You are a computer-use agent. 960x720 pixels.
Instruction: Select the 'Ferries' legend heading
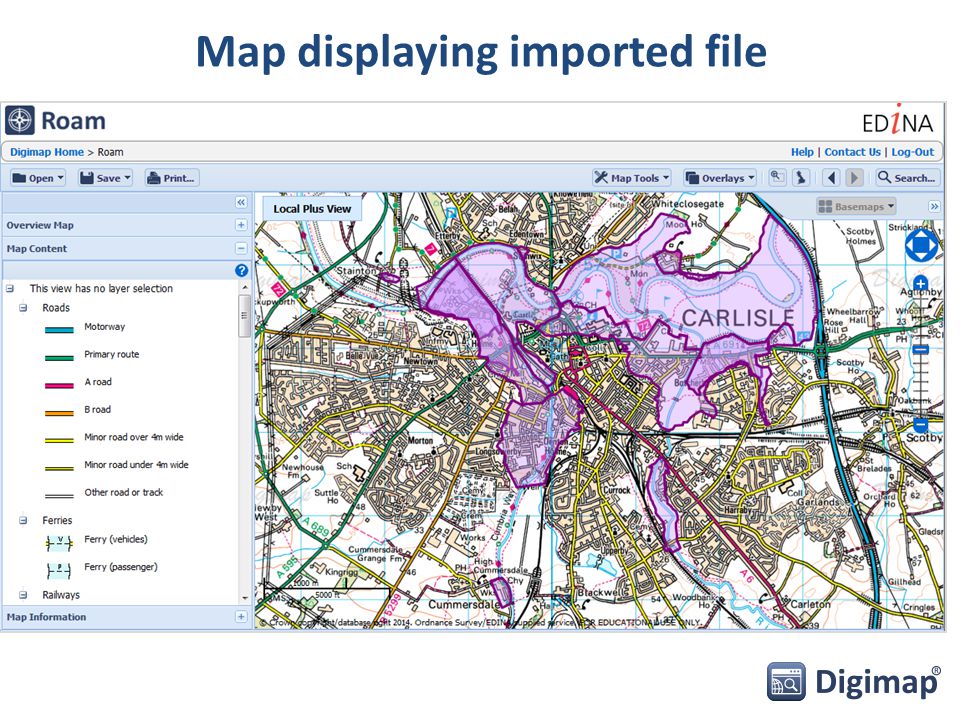click(57, 520)
